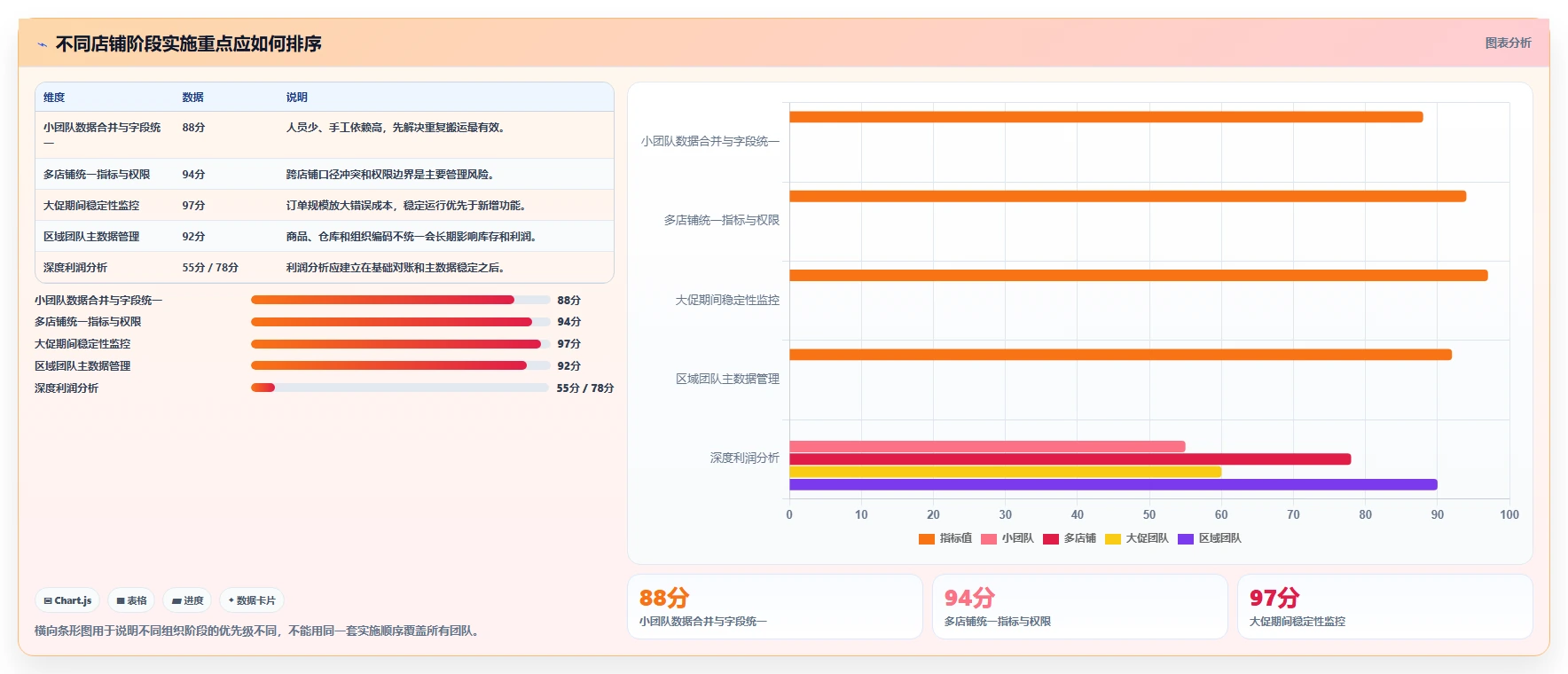Click the purple 区域团队 legend swatch
This screenshot has height=674, width=1568.
pyautogui.click(x=1186, y=538)
